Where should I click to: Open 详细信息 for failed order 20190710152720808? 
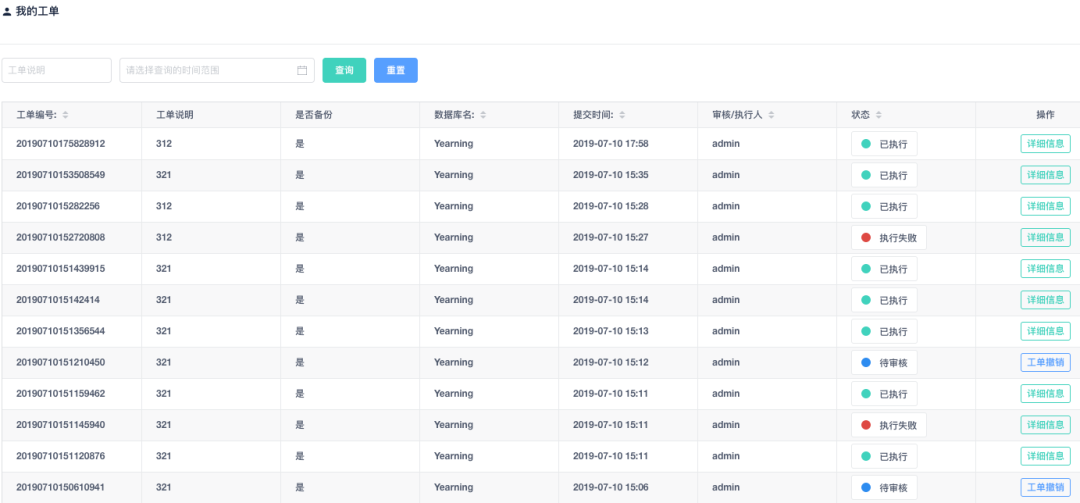tap(1046, 237)
